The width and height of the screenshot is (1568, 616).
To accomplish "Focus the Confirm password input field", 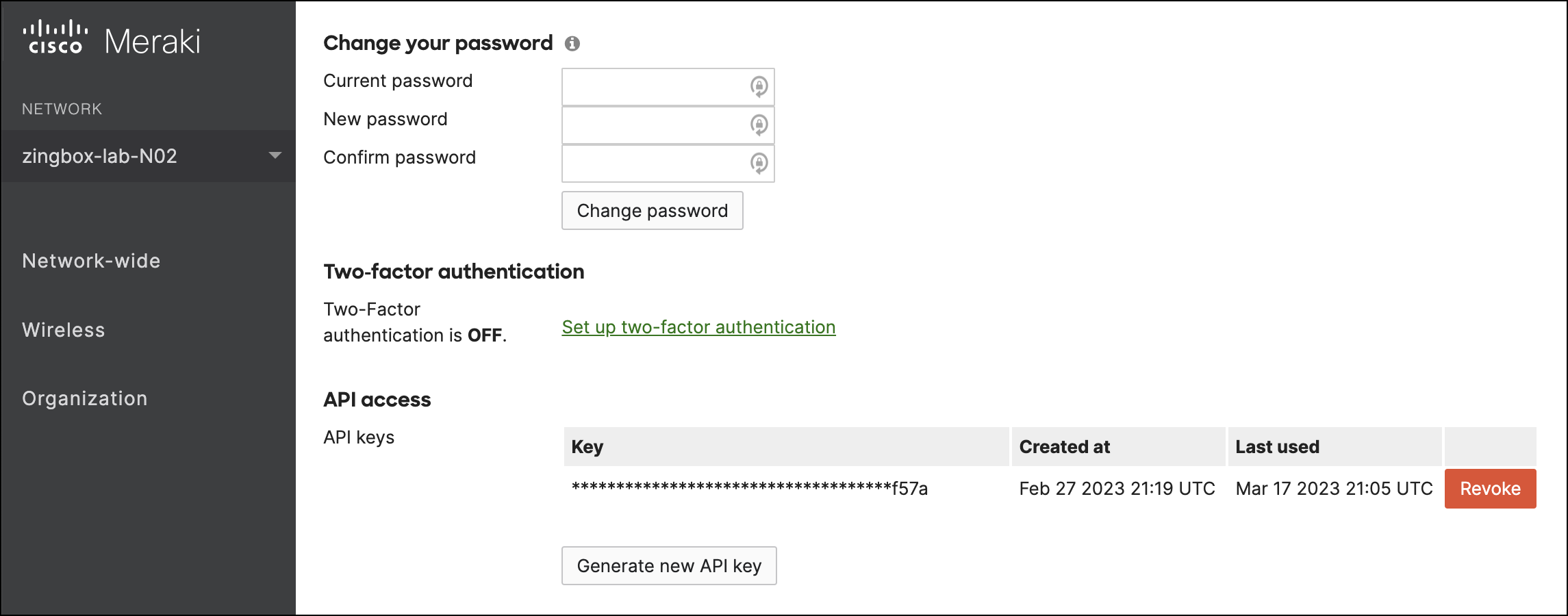I will point(654,164).
